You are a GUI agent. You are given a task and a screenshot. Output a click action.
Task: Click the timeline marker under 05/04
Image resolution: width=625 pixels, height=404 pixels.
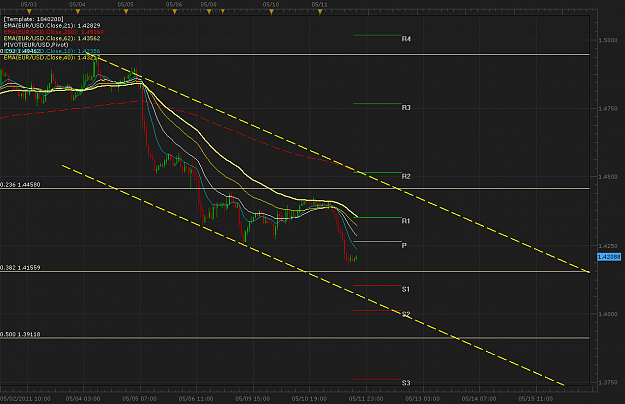click(x=78, y=12)
